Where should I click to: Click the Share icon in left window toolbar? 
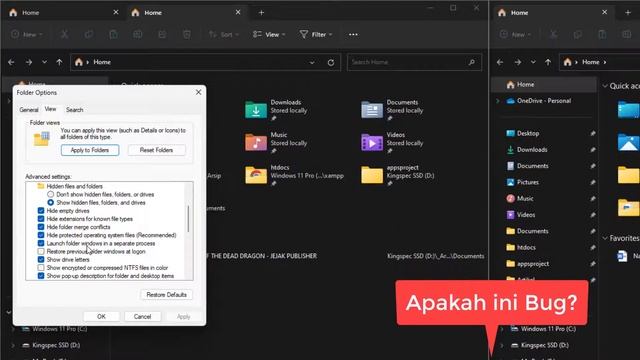coord(162,34)
